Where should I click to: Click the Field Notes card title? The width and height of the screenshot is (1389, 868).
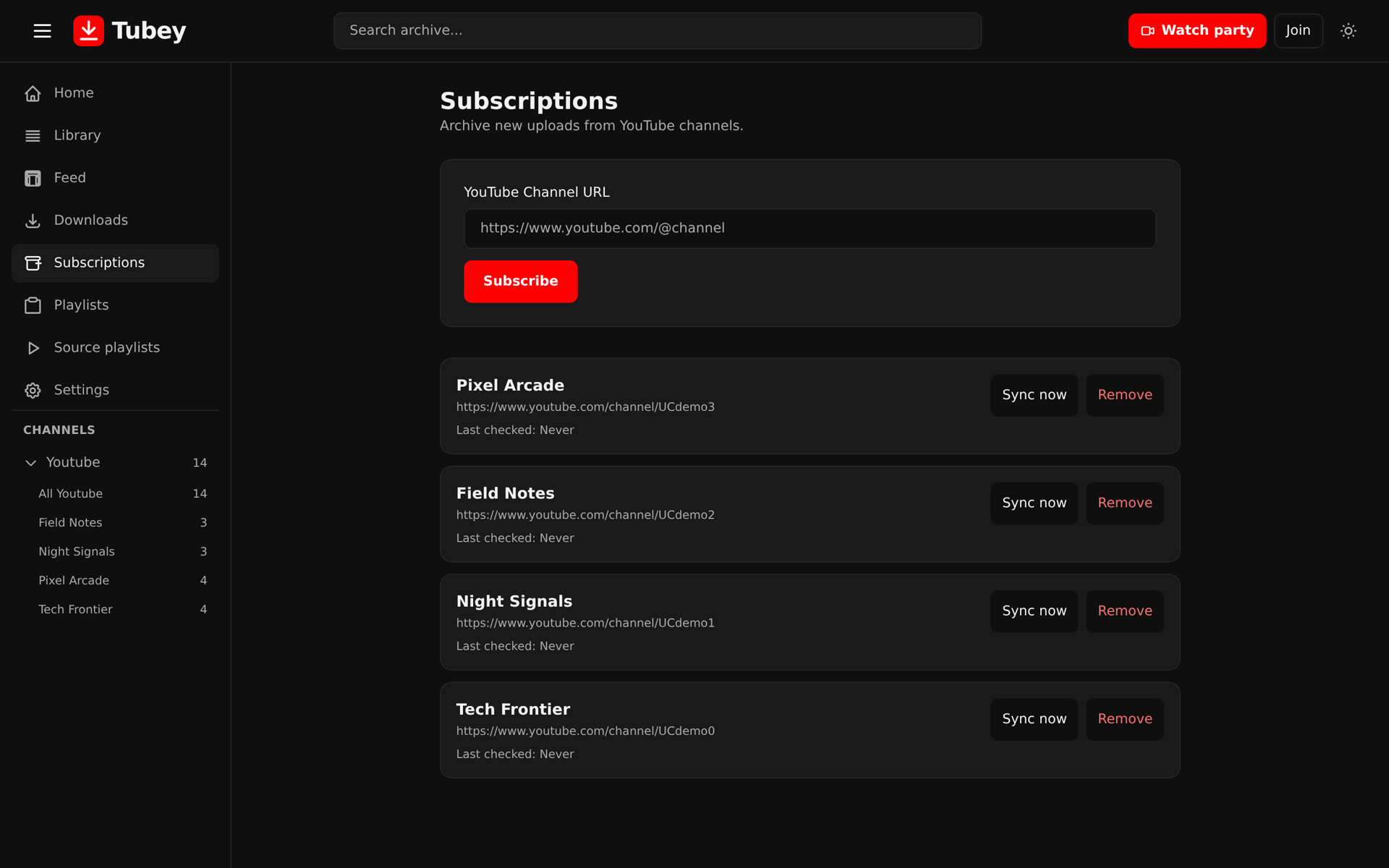tap(505, 493)
